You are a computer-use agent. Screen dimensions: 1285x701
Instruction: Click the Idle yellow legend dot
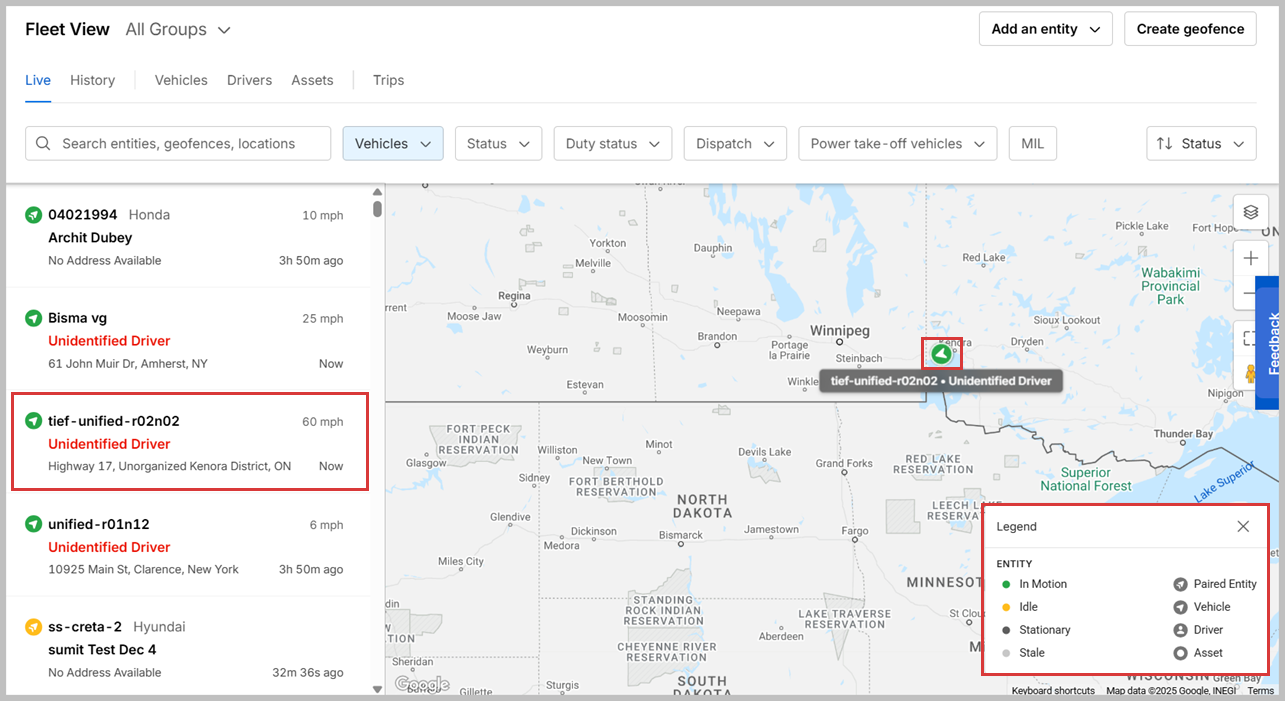coord(1006,607)
